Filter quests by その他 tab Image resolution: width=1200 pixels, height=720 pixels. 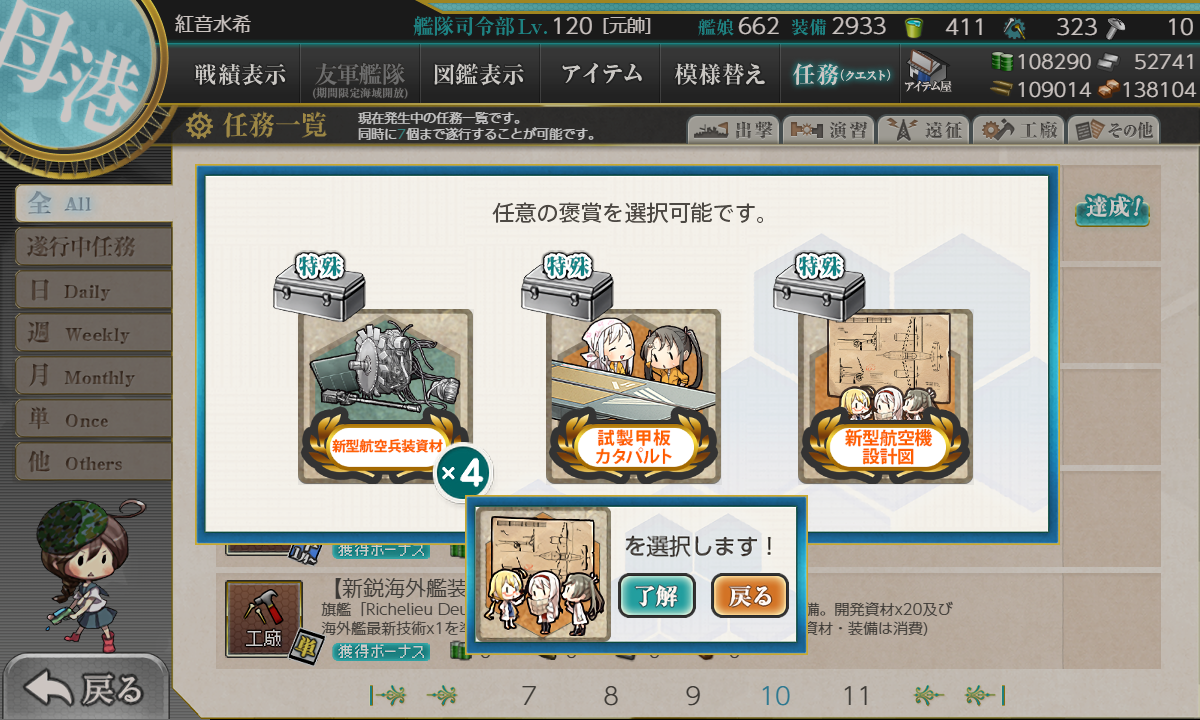pos(1114,129)
